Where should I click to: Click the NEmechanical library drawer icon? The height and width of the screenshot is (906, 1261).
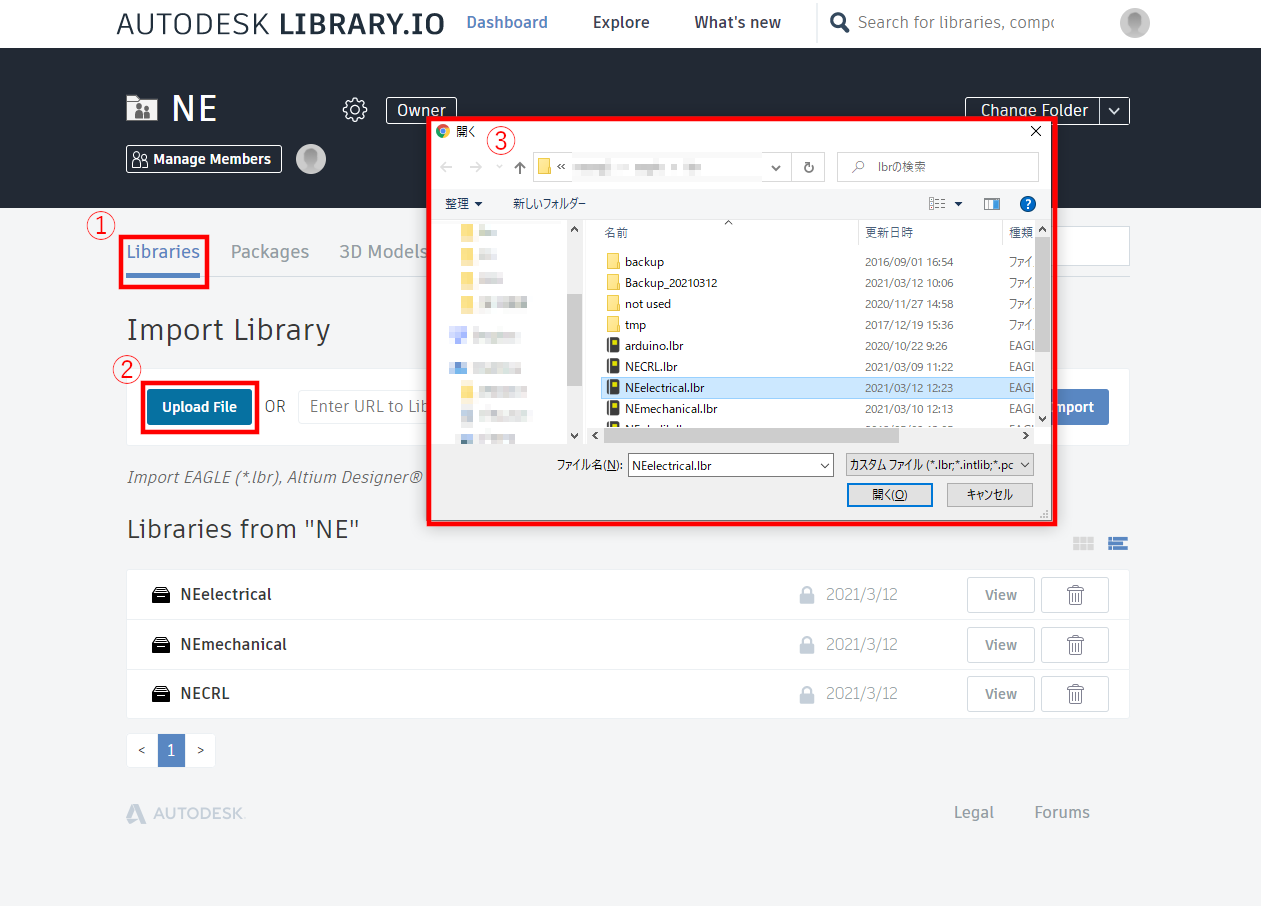coord(161,645)
